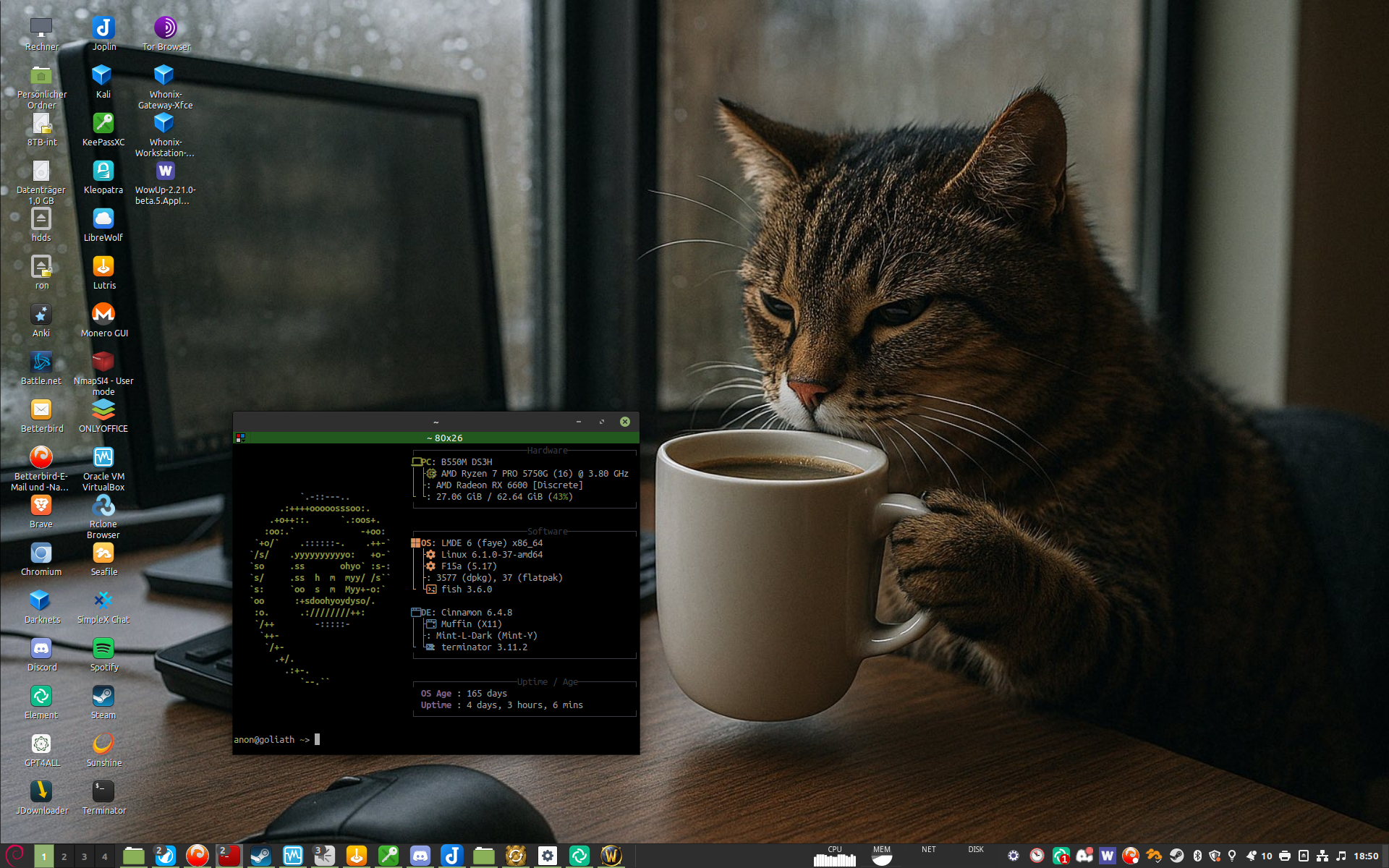Screen dimensions: 1389x868
Task: Select the Sunshine desktop icon
Action: coord(103,750)
